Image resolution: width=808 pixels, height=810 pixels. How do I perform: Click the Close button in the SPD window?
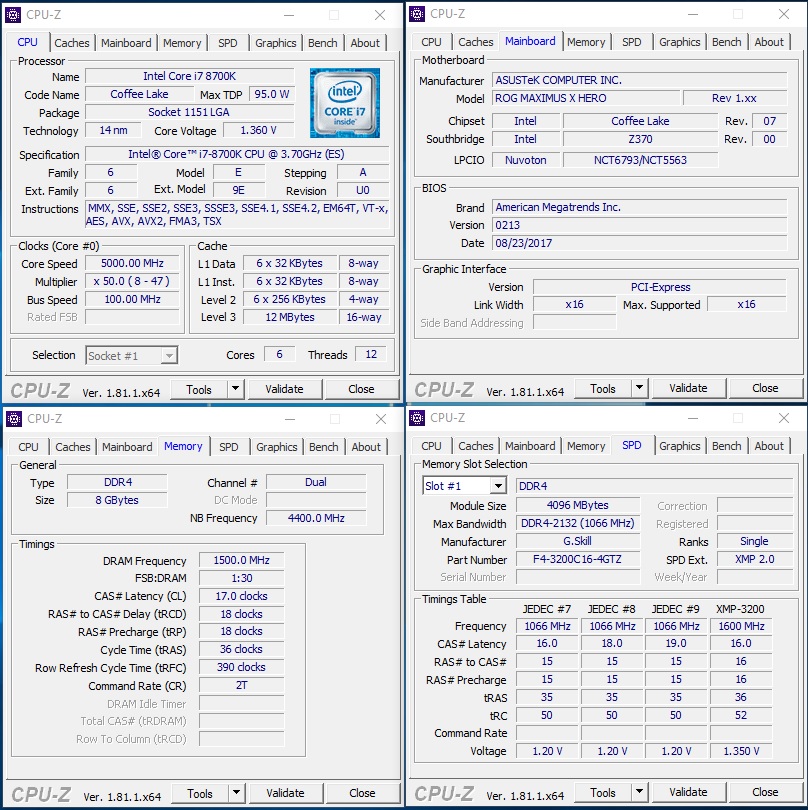tap(765, 792)
